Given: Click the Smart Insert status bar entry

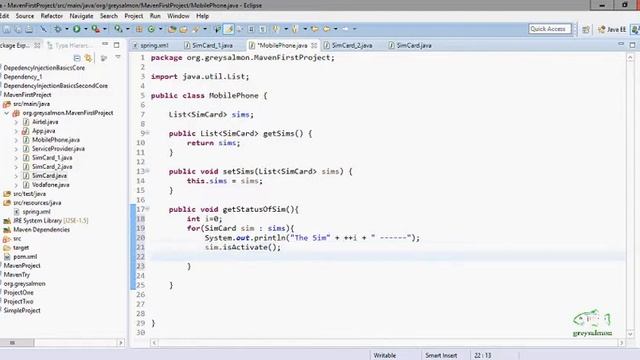Looking at the screenshot, I should tap(441, 356).
